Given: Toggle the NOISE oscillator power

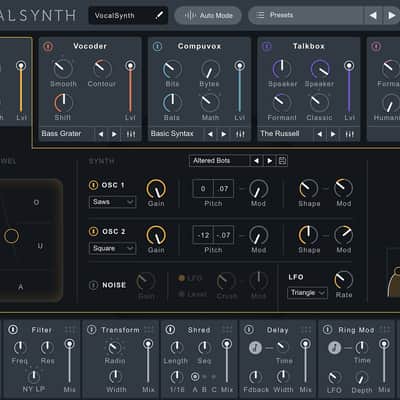Looking at the screenshot, I should point(94,285).
